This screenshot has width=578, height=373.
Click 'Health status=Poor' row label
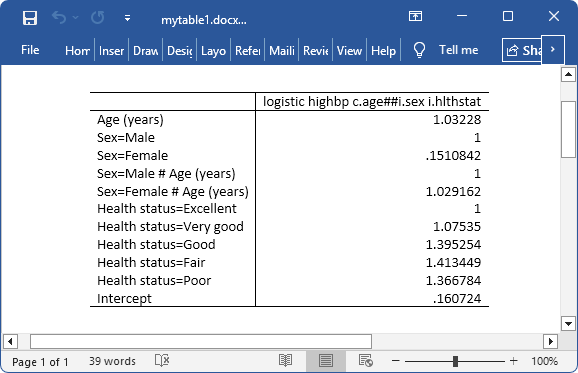click(154, 281)
